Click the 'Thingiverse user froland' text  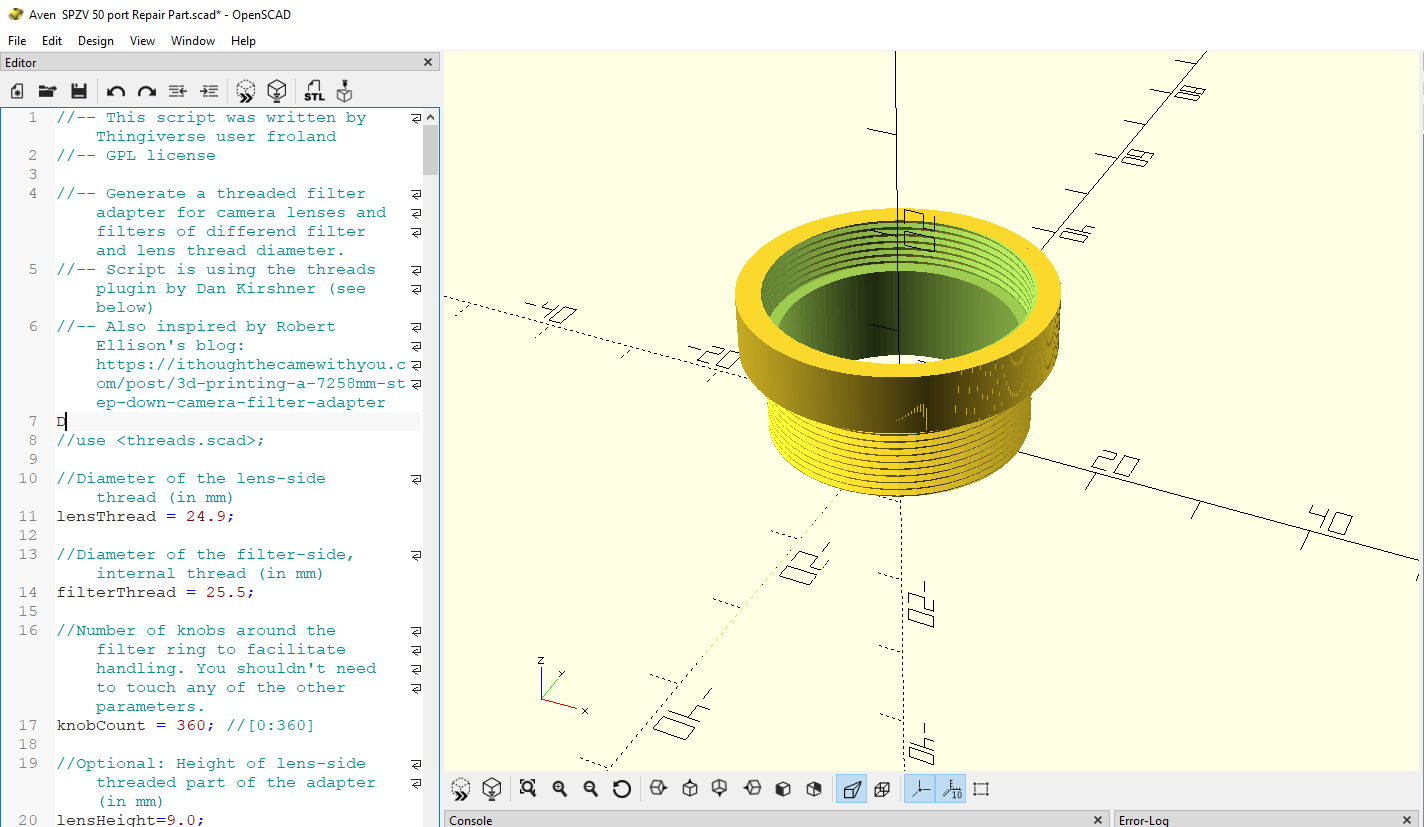pos(216,137)
